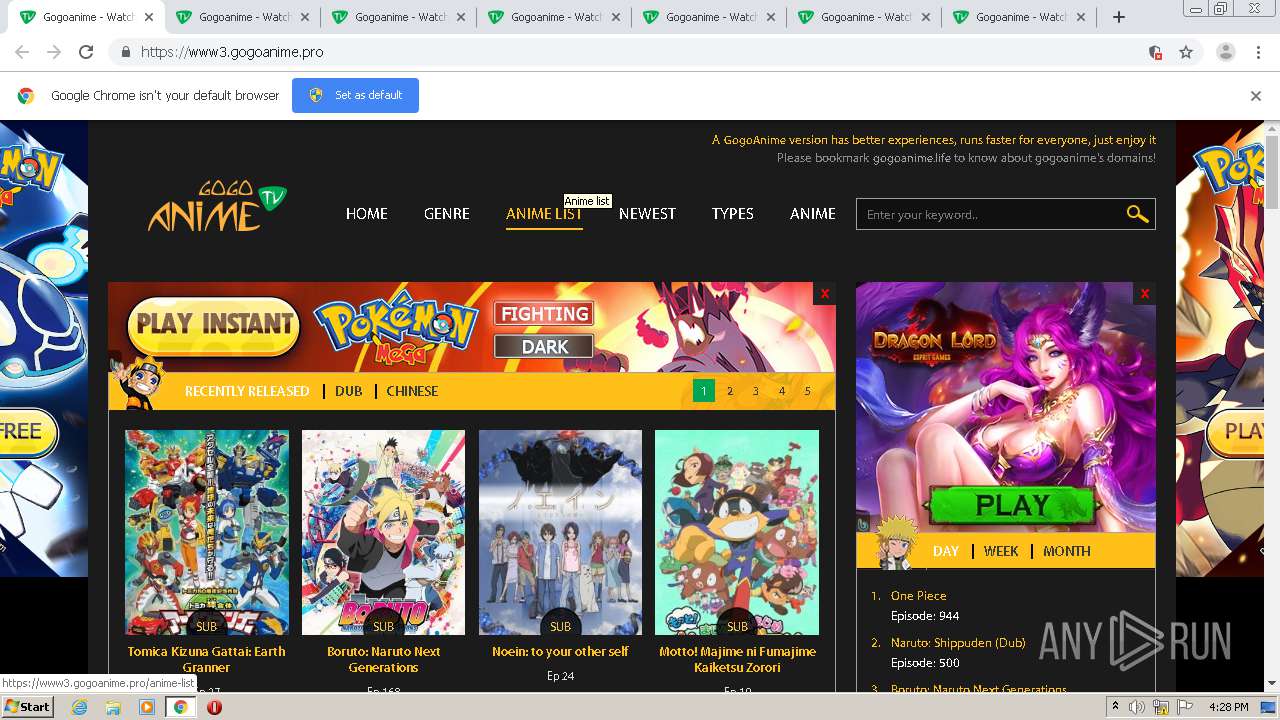Dismiss the default browser notification bar

tap(1256, 96)
